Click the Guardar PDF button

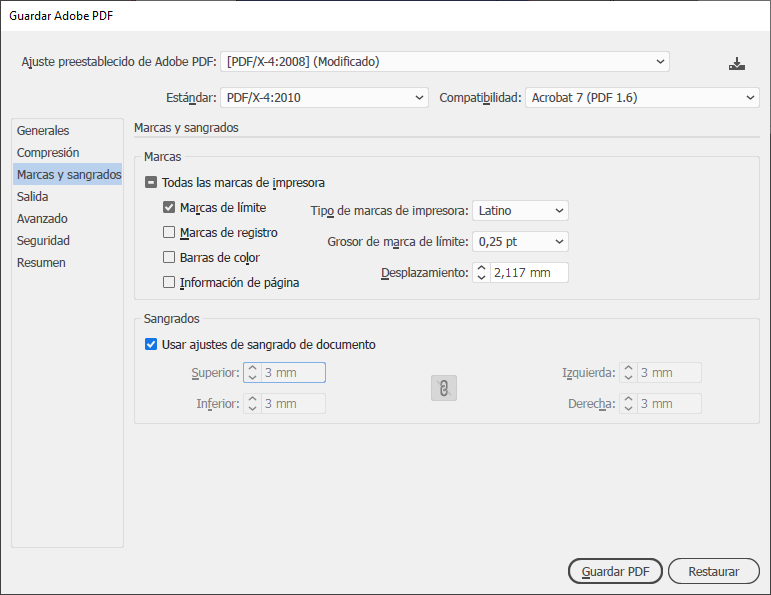point(615,571)
